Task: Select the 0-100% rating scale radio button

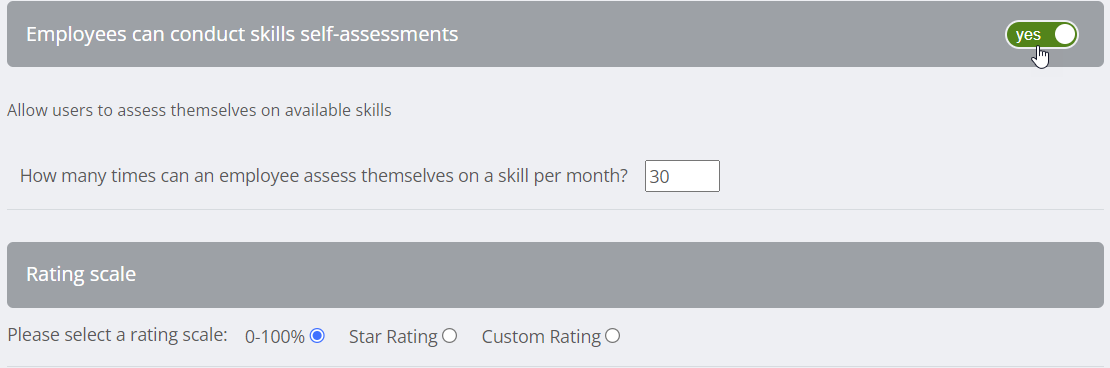Action: click(317, 335)
